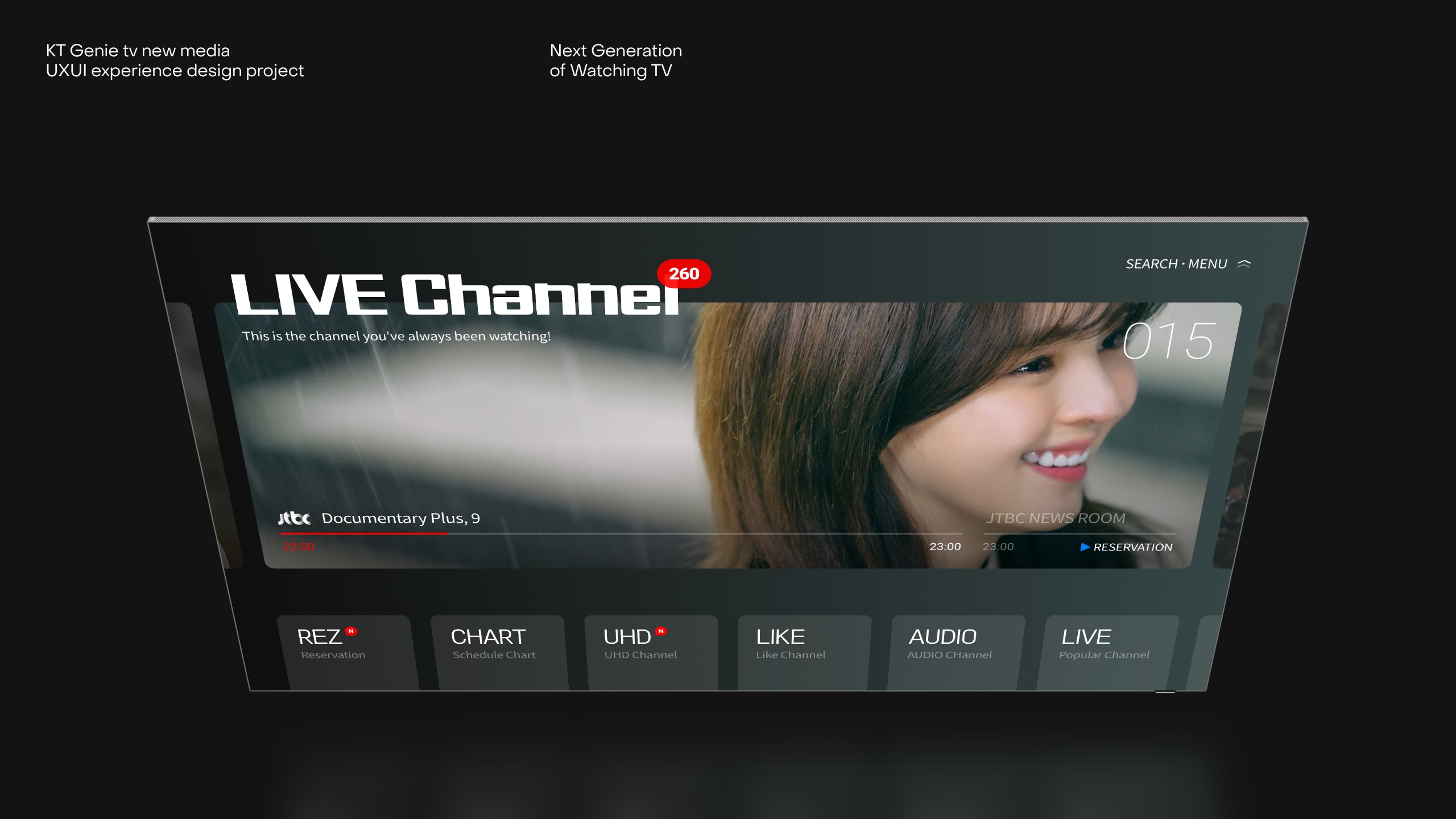
Task: Click the red 260 channel count badge
Action: tap(684, 274)
